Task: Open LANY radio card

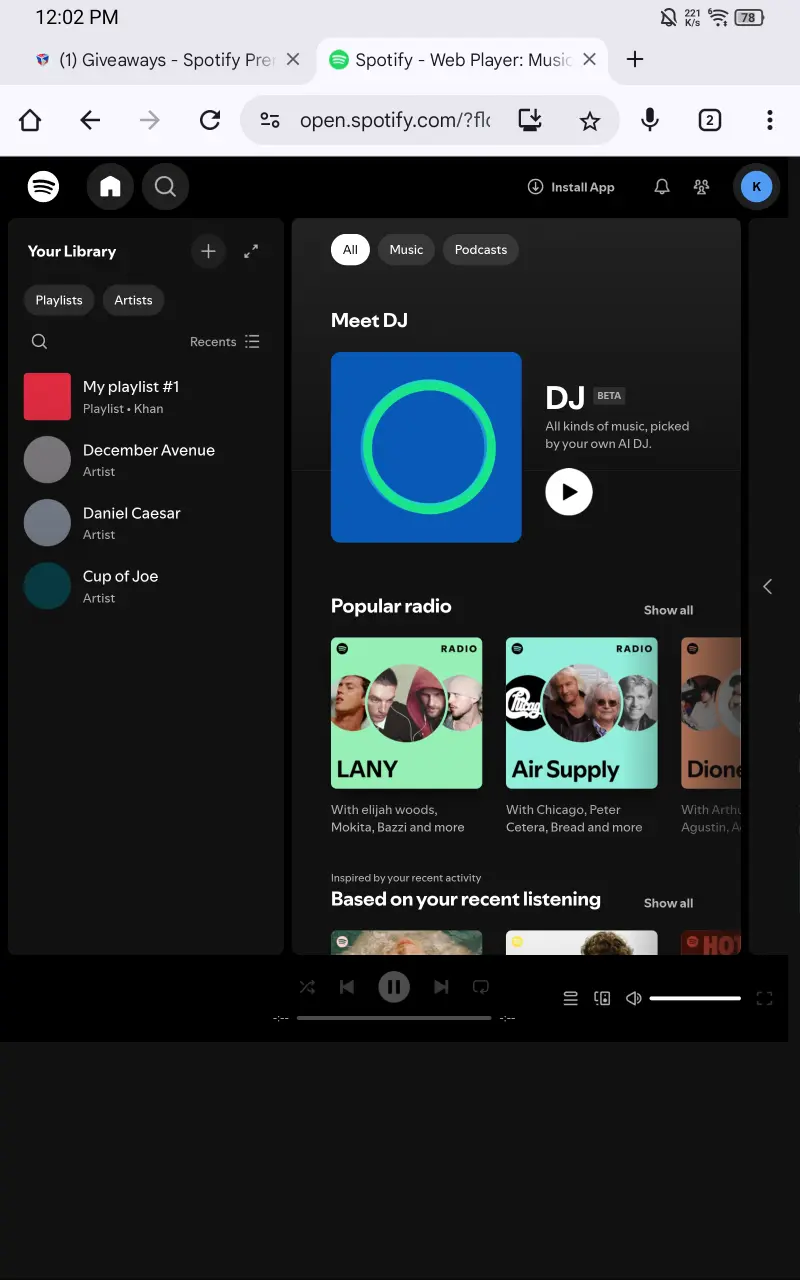Action: coord(407,737)
